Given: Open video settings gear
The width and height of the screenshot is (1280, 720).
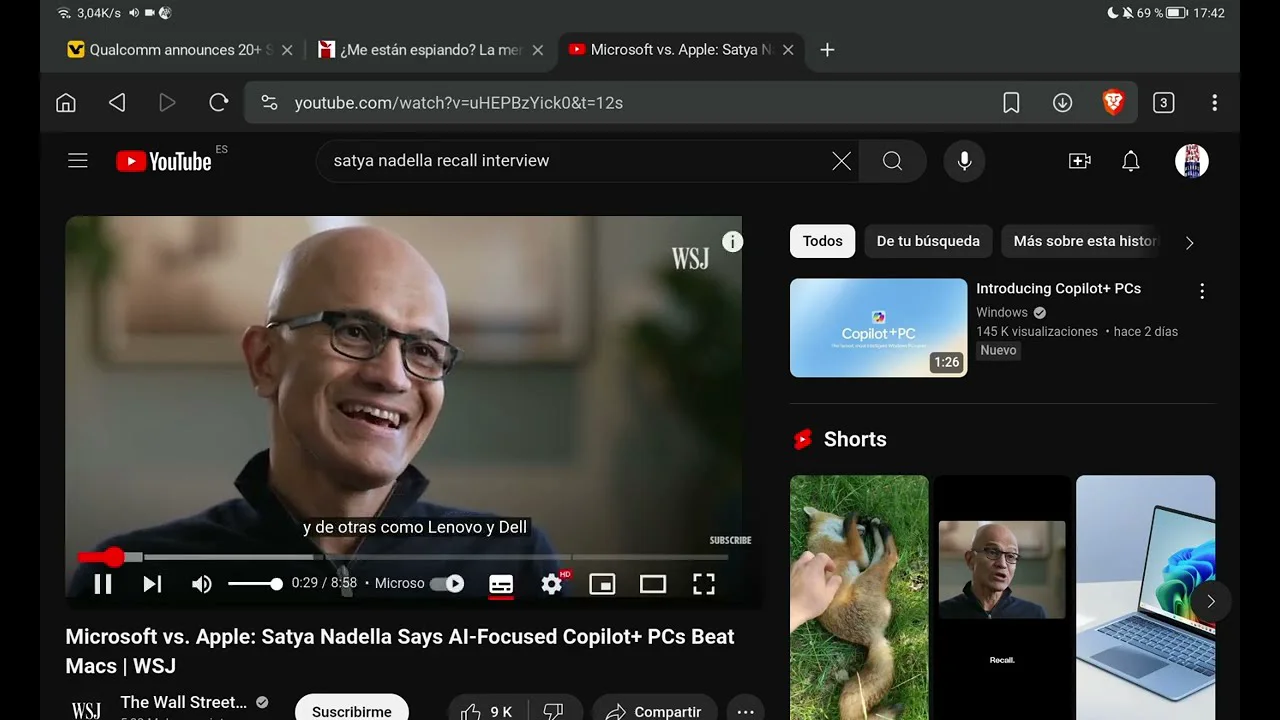Looking at the screenshot, I should (x=552, y=584).
